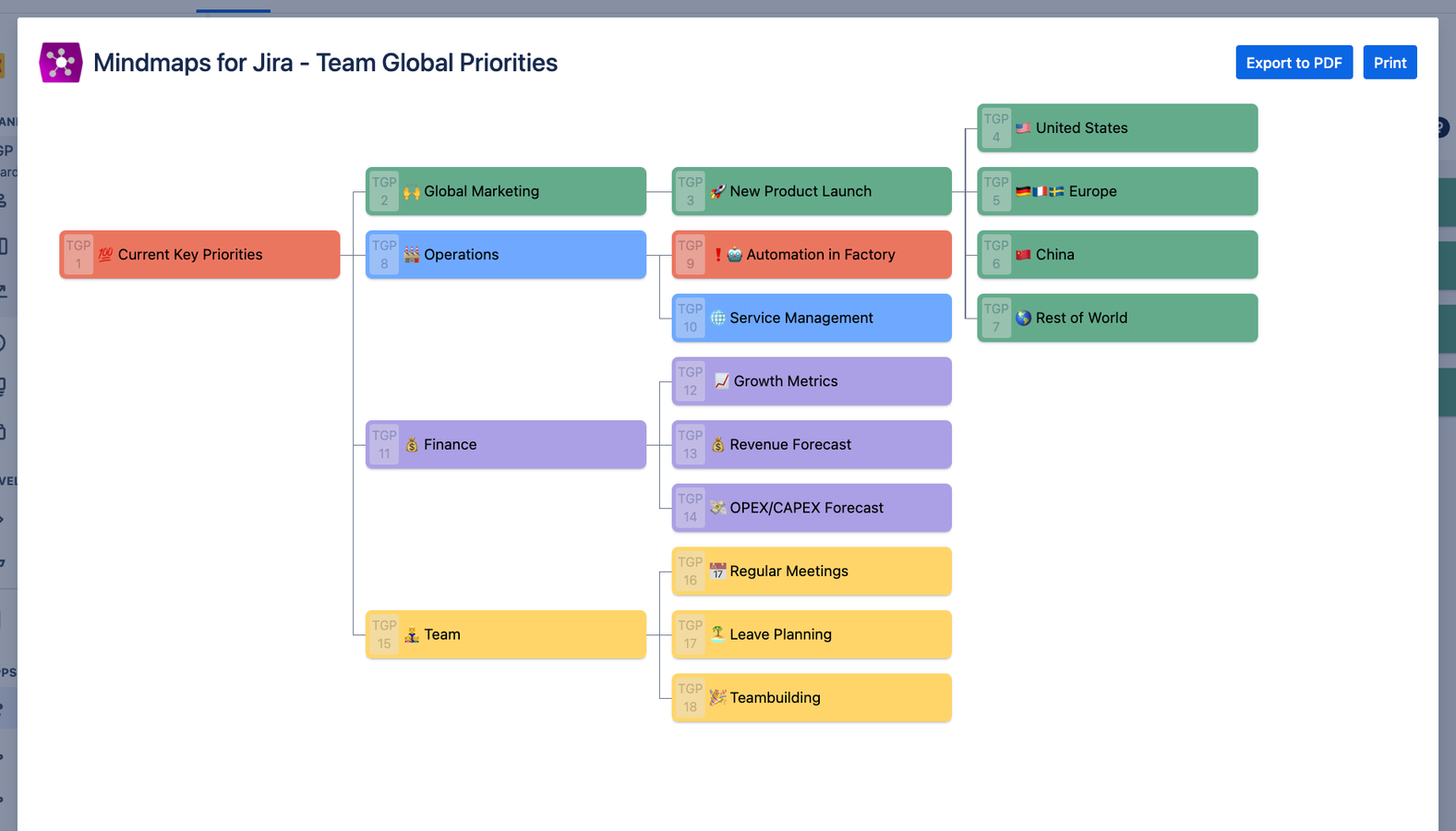This screenshot has width=1456, height=831.
Task: Click the money bag icon on Finance
Action: coord(412,444)
